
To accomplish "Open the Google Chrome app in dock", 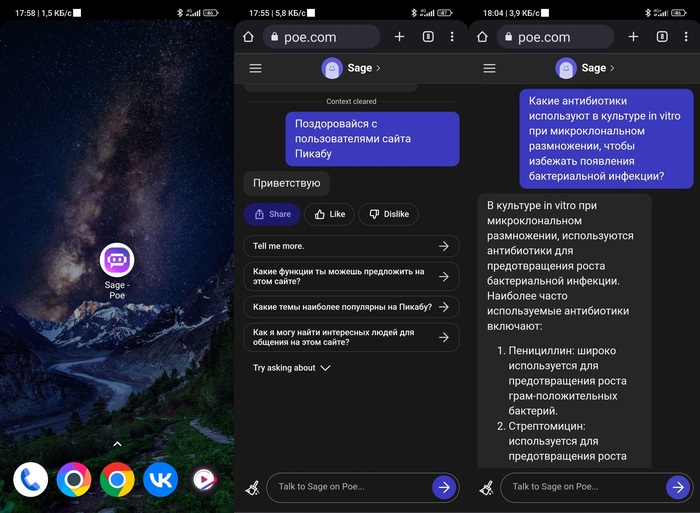I will [x=117, y=480].
